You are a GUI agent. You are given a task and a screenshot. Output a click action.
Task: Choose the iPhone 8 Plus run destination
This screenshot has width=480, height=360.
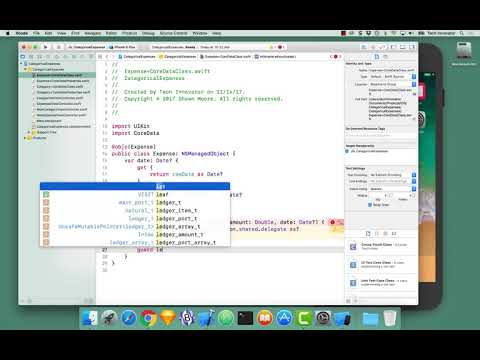click(x=122, y=47)
